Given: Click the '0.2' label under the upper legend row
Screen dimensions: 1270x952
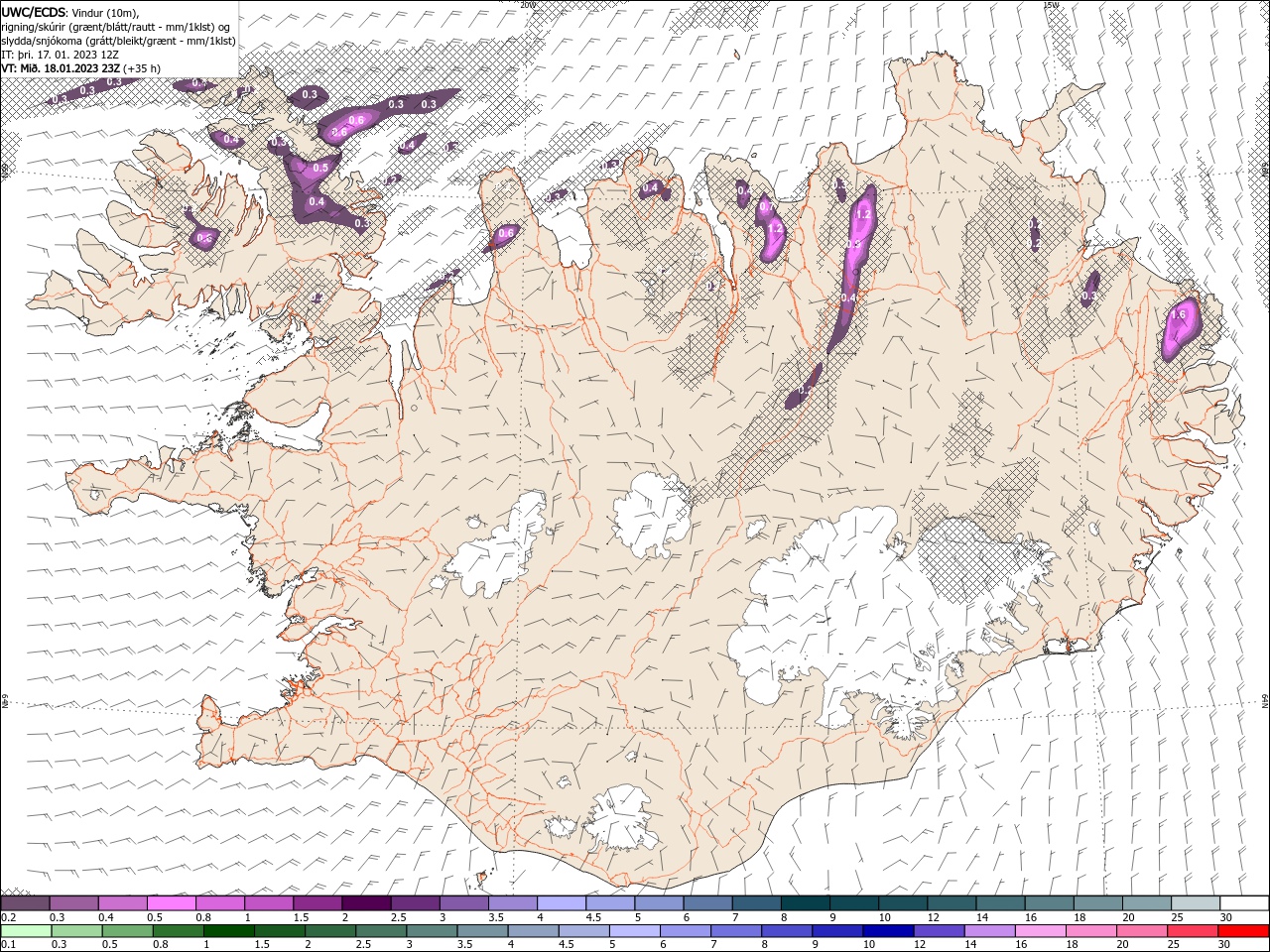Looking at the screenshot, I should 7,917.
